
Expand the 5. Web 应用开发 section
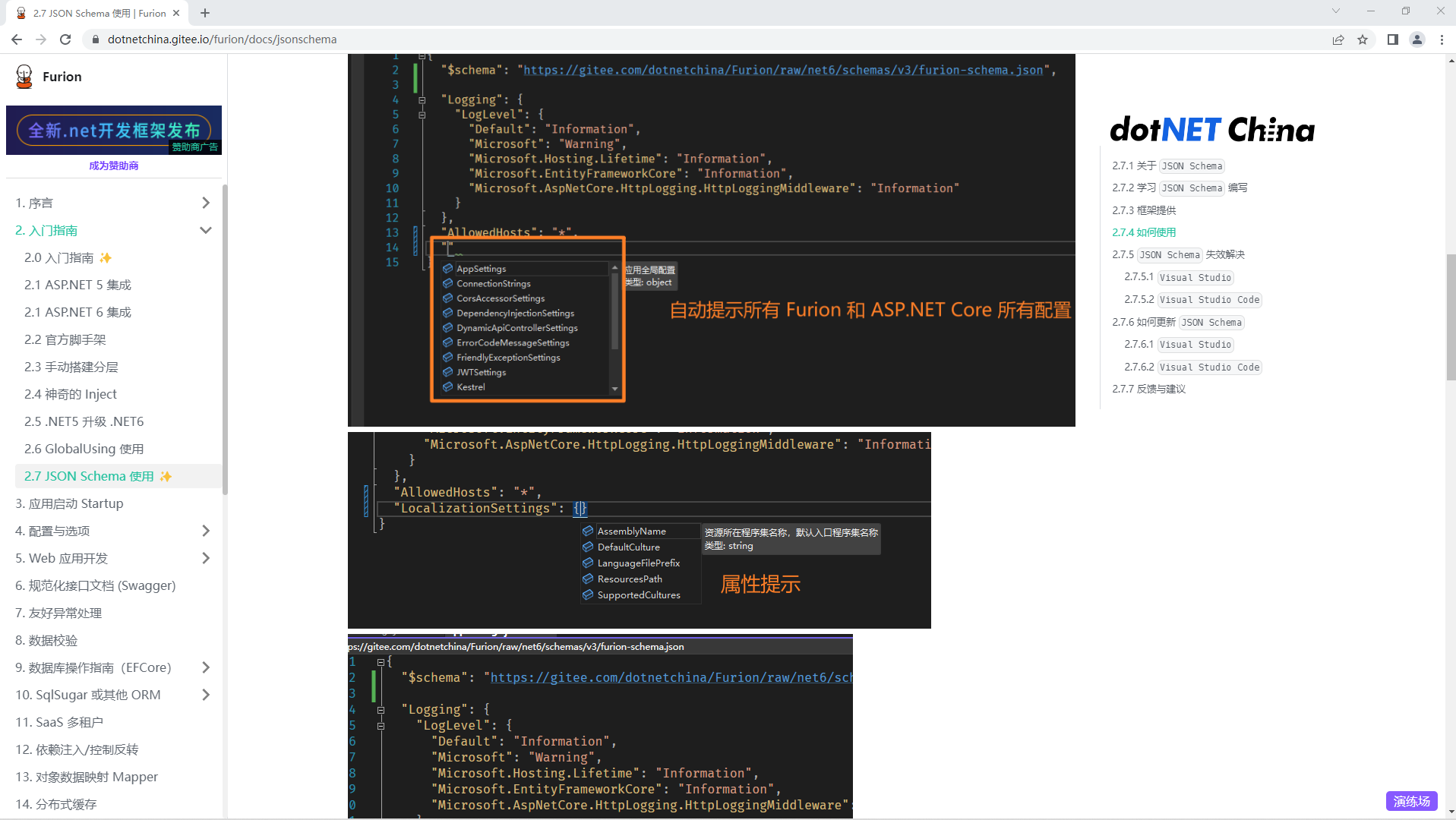click(x=206, y=558)
